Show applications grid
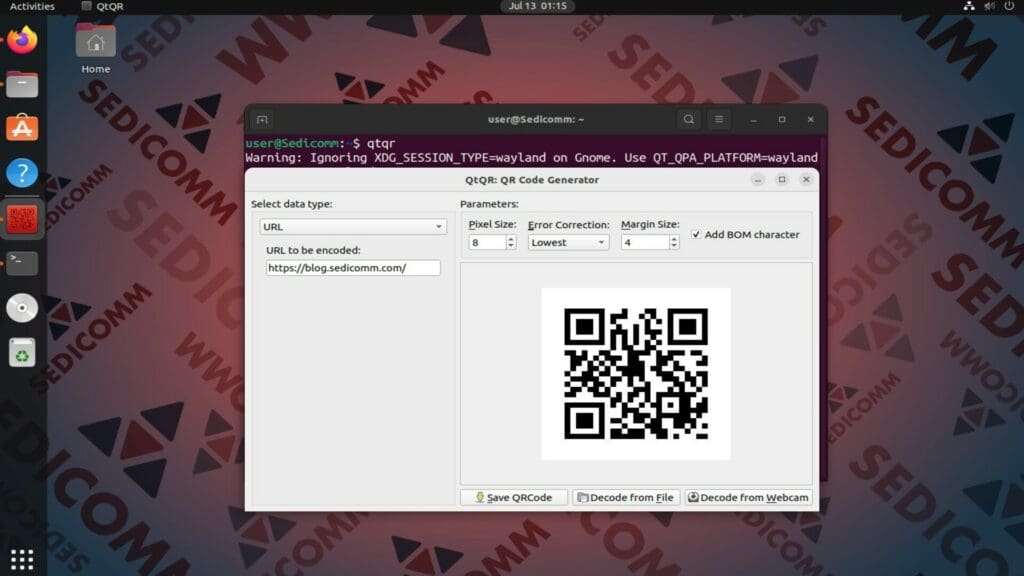Screen dimensions: 1024x576 coord(22,559)
